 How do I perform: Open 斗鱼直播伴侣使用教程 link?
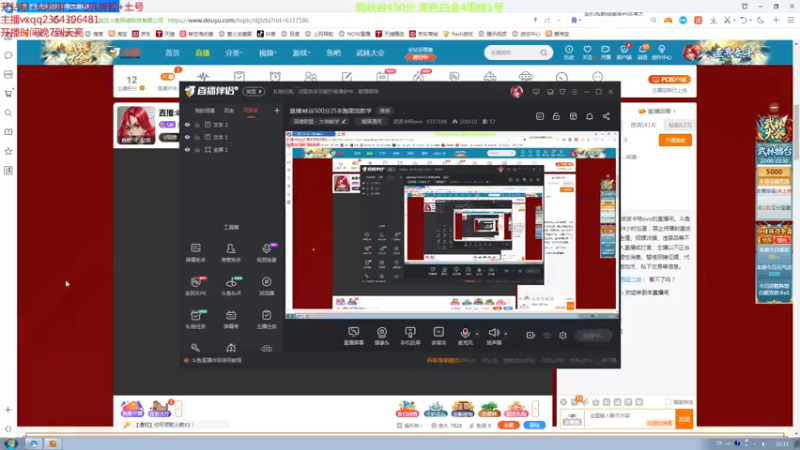tap(216, 360)
